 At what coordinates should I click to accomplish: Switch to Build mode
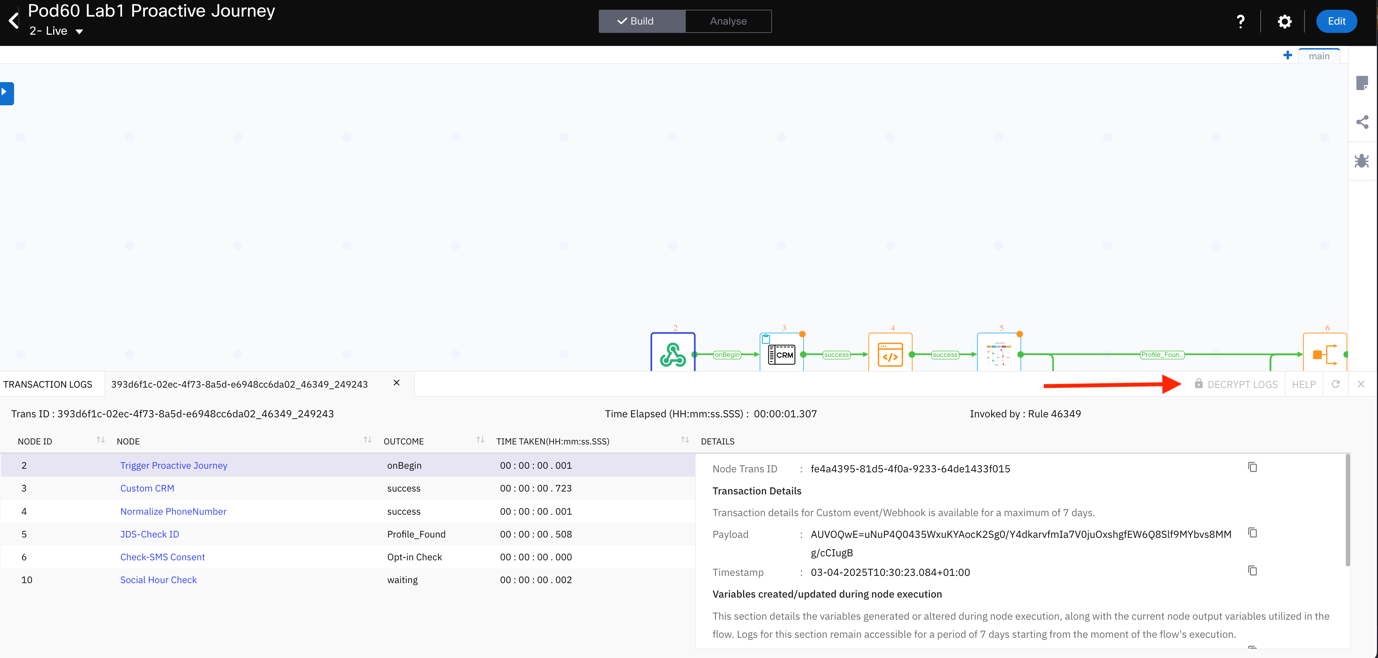[642, 21]
